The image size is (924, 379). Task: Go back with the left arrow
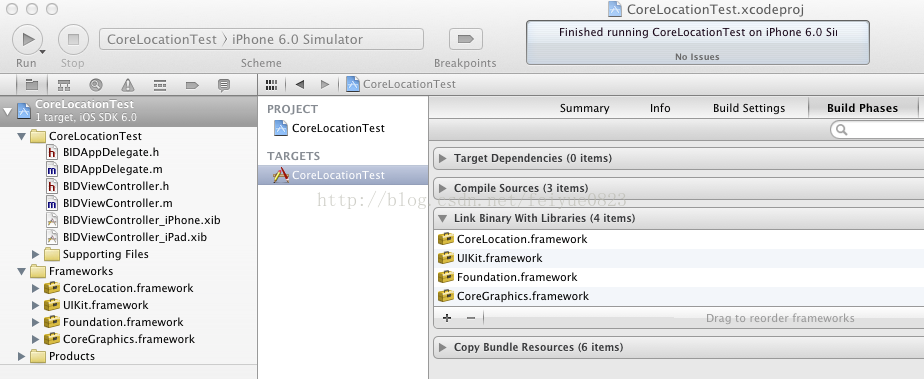(x=299, y=84)
